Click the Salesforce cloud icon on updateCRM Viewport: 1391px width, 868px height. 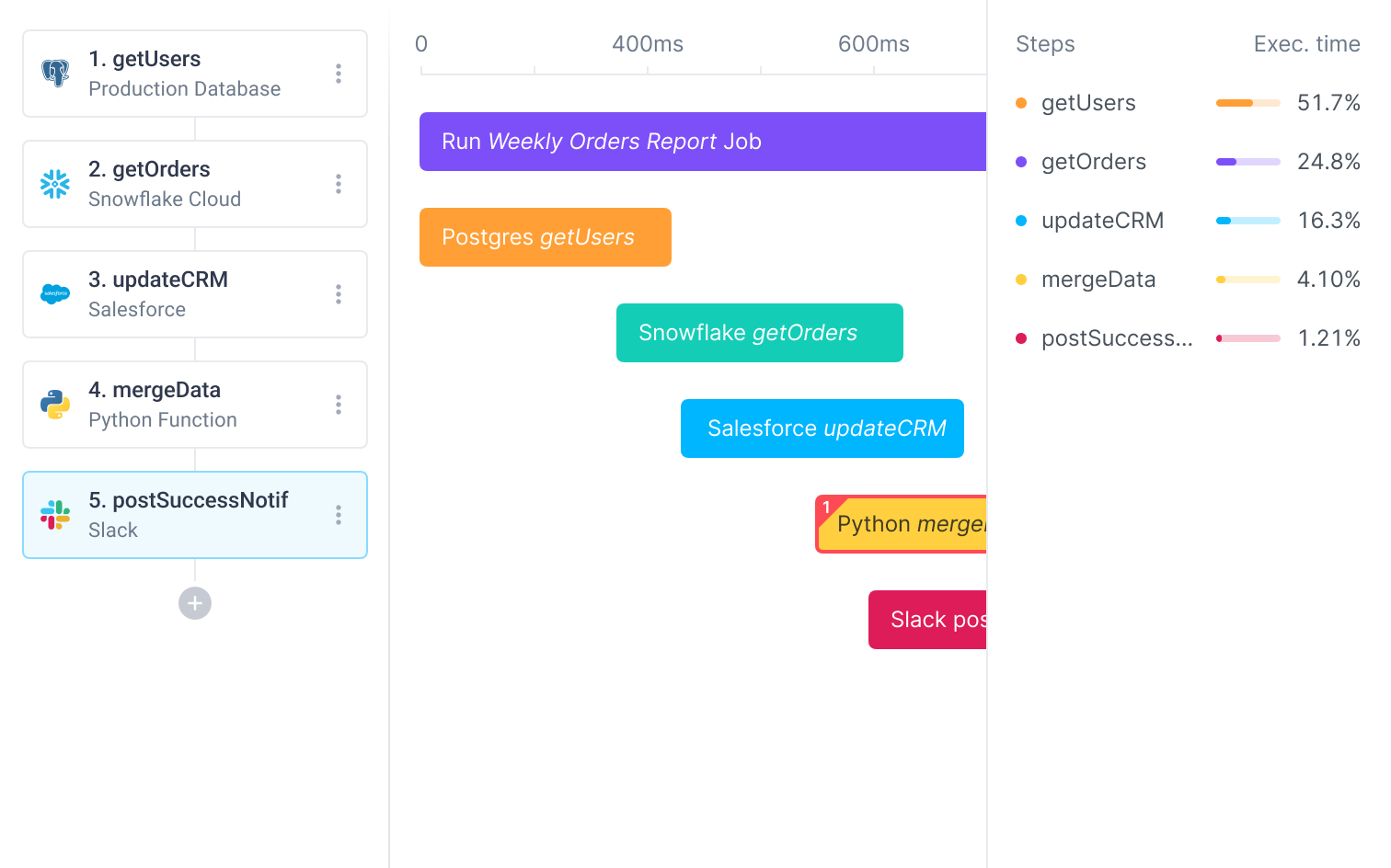point(55,293)
